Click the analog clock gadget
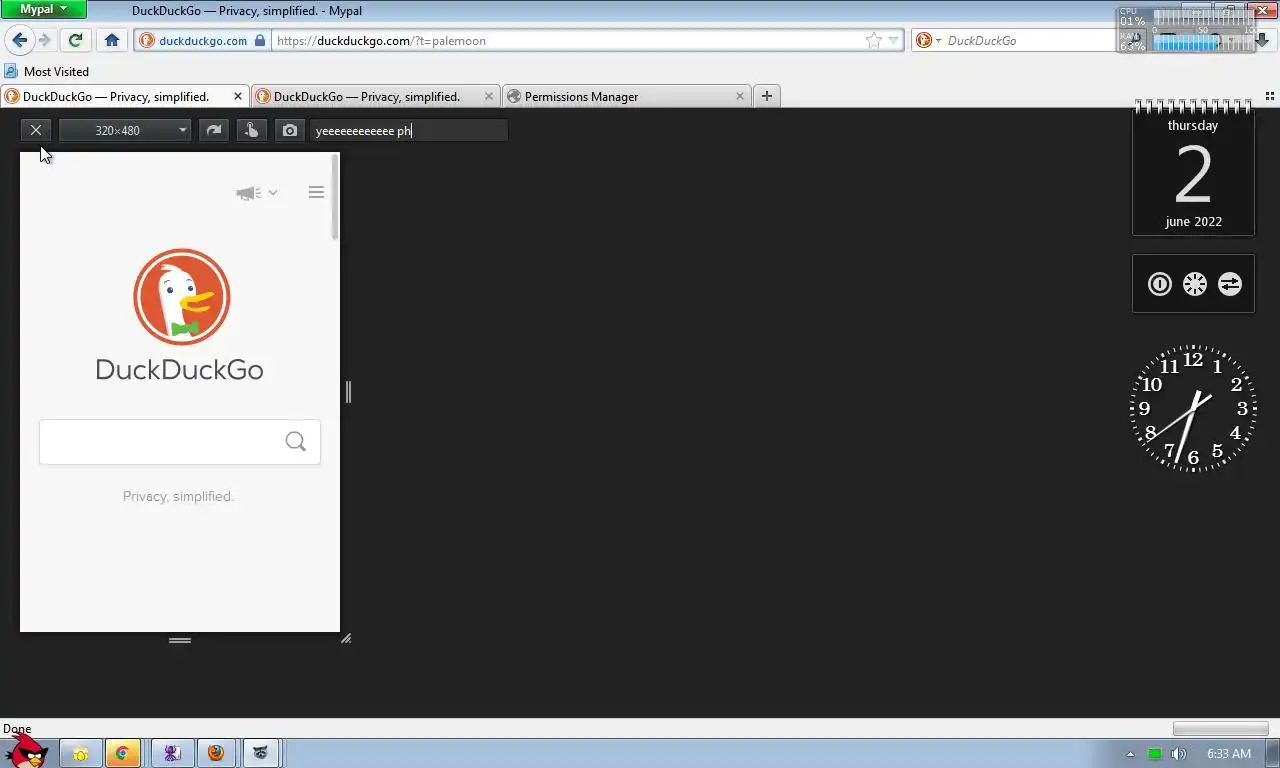The image size is (1280, 768). (x=1193, y=408)
